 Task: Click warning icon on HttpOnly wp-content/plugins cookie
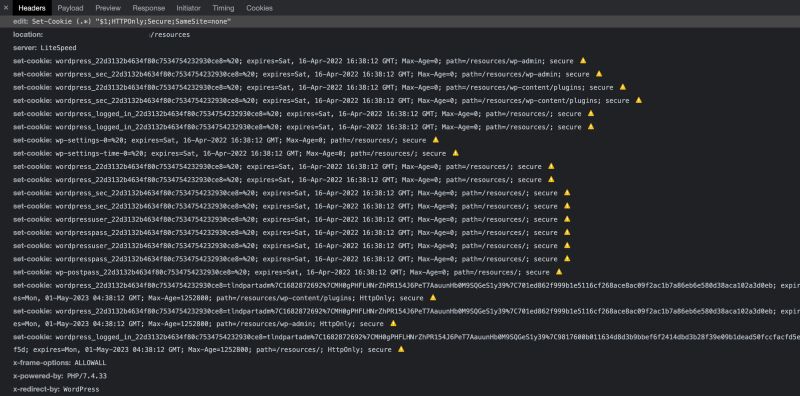(433, 297)
